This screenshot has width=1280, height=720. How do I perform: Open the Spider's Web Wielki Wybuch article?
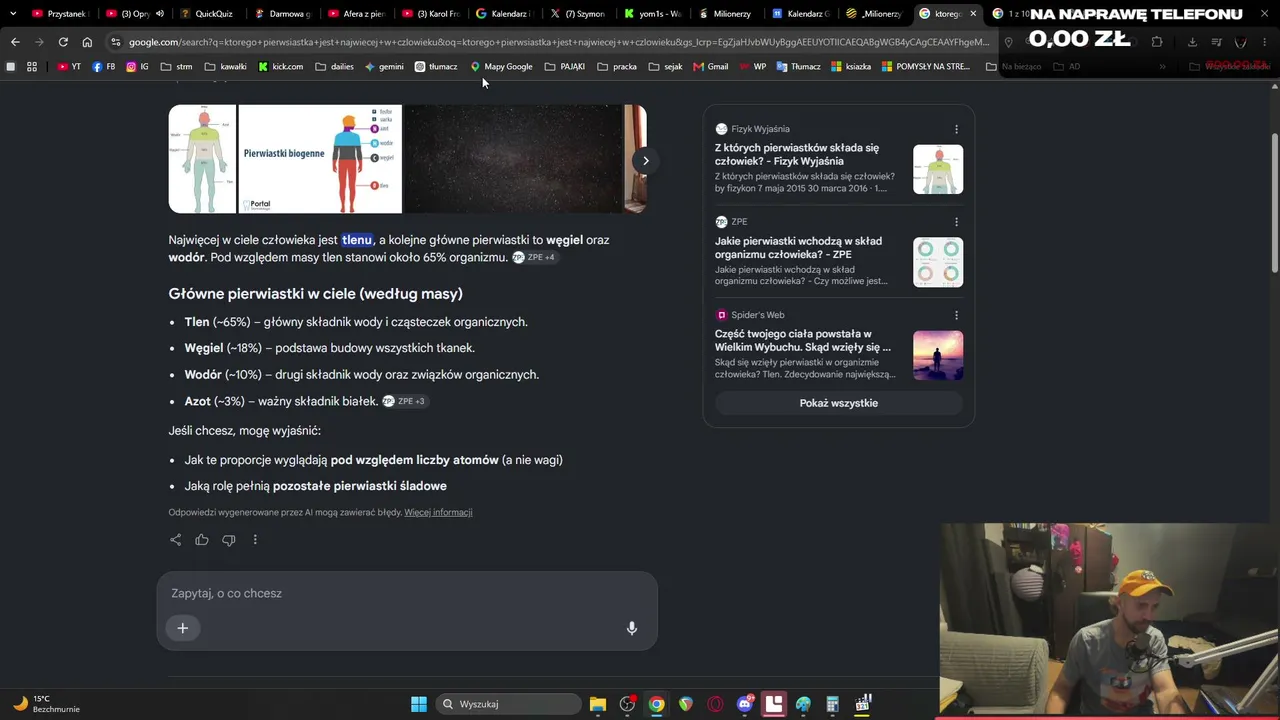(803, 341)
